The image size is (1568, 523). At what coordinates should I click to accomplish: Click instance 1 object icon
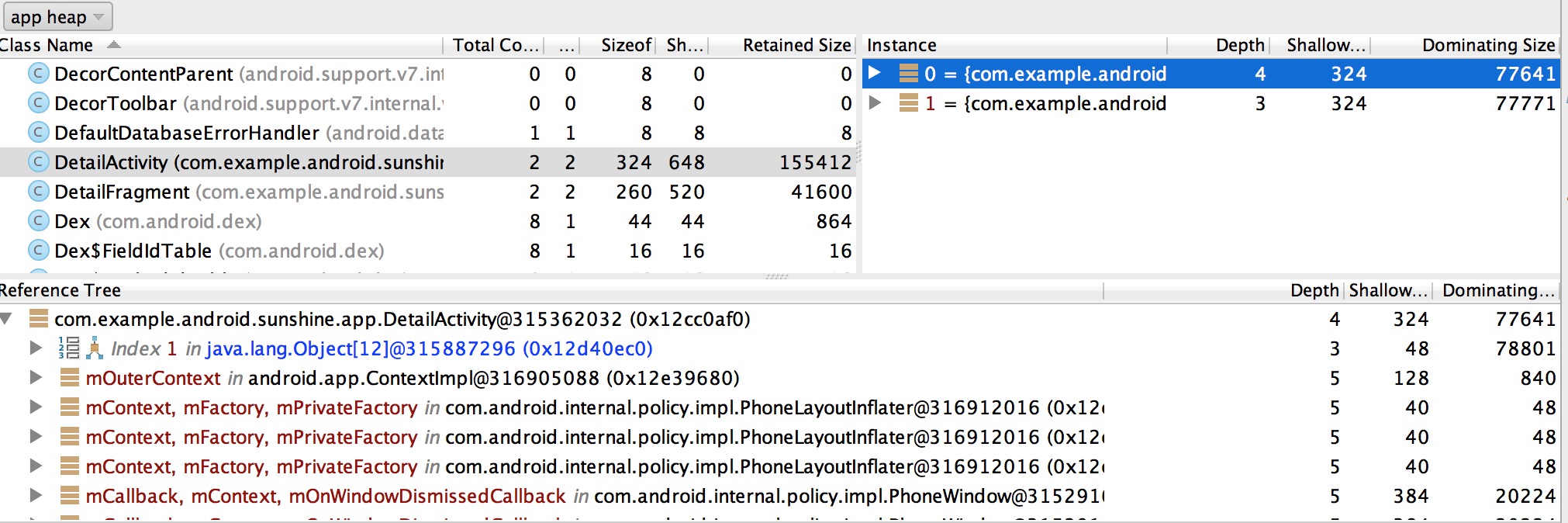[x=908, y=103]
